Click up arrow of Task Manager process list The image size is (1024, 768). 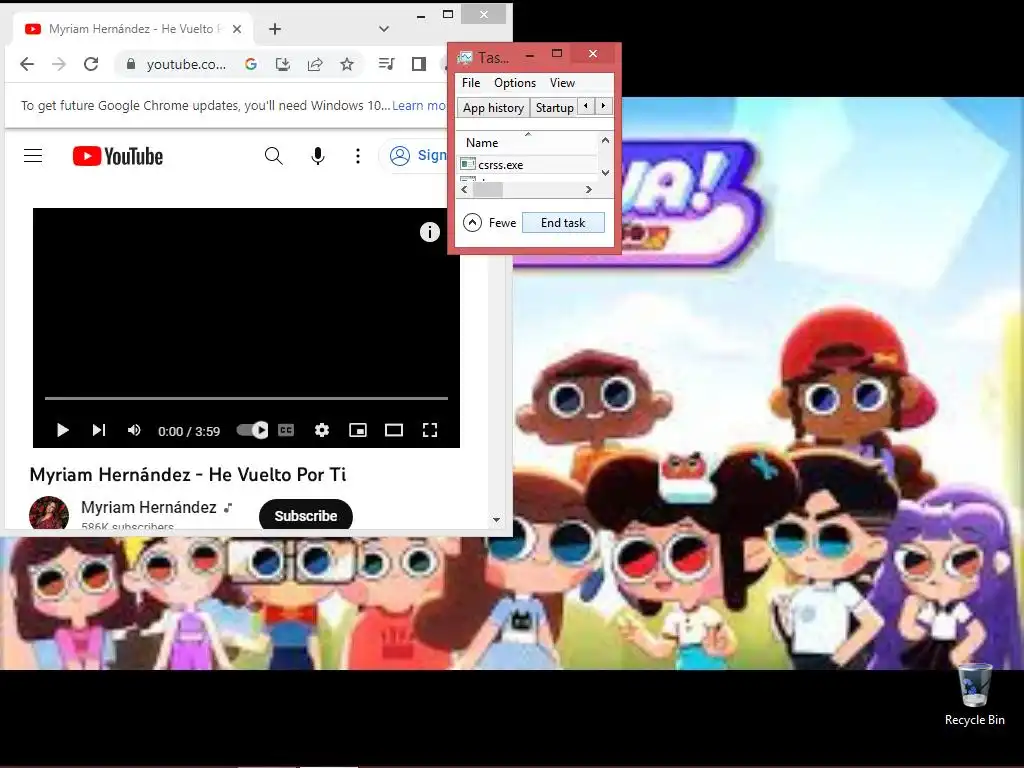tap(605, 140)
